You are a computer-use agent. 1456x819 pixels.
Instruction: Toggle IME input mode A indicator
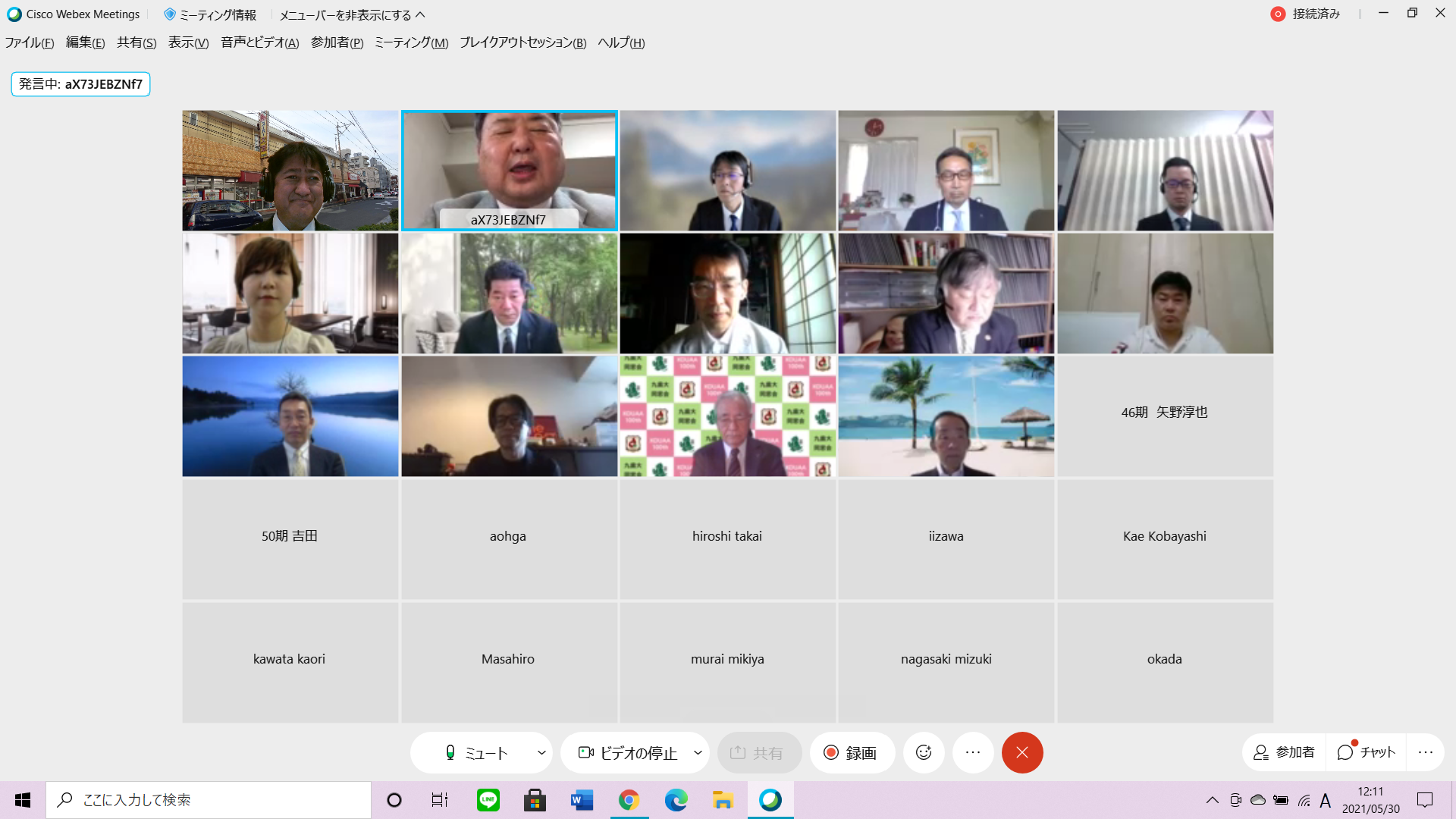point(1326,800)
